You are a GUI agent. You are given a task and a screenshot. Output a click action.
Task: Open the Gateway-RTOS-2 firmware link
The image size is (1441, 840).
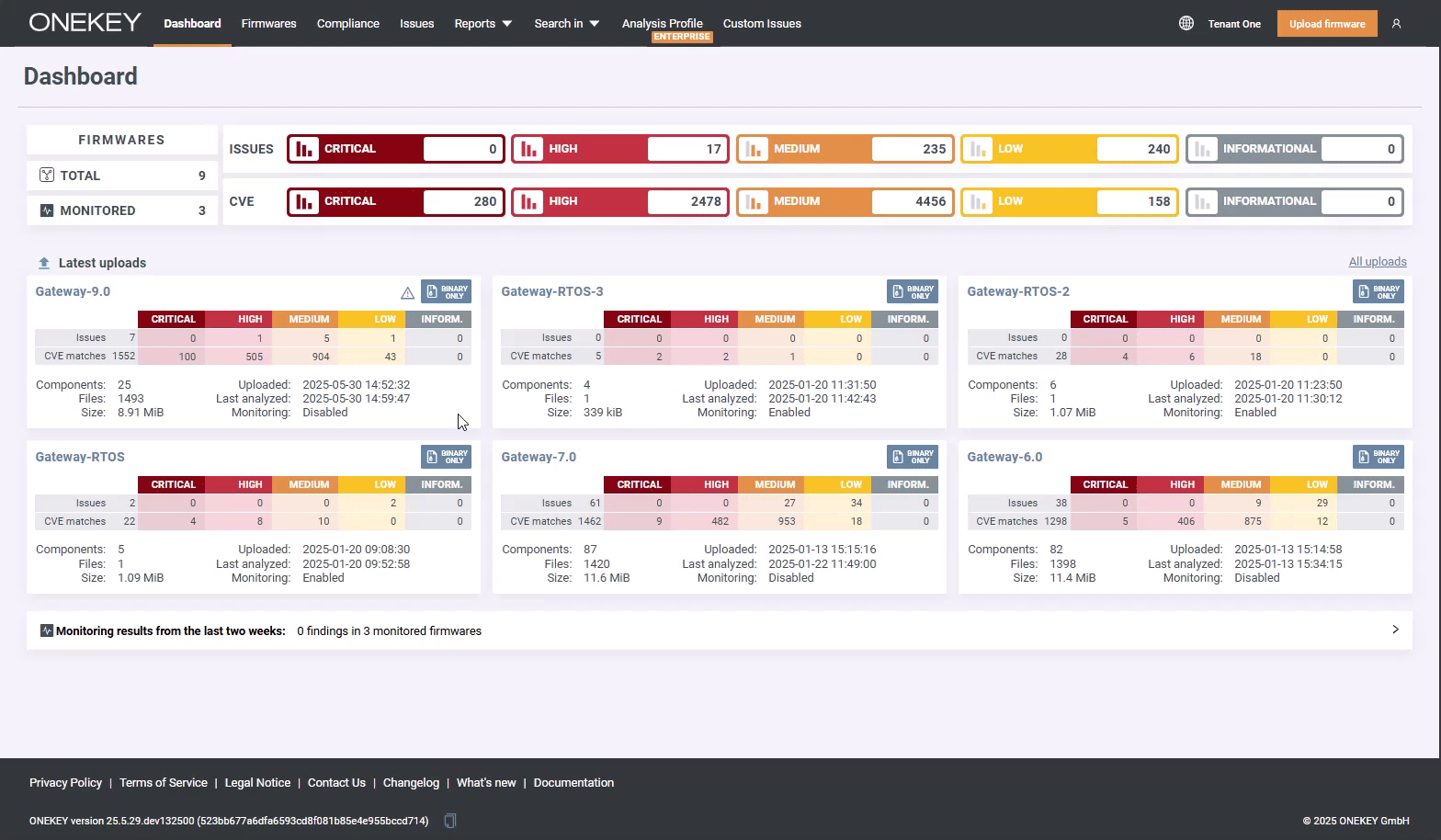click(1017, 291)
